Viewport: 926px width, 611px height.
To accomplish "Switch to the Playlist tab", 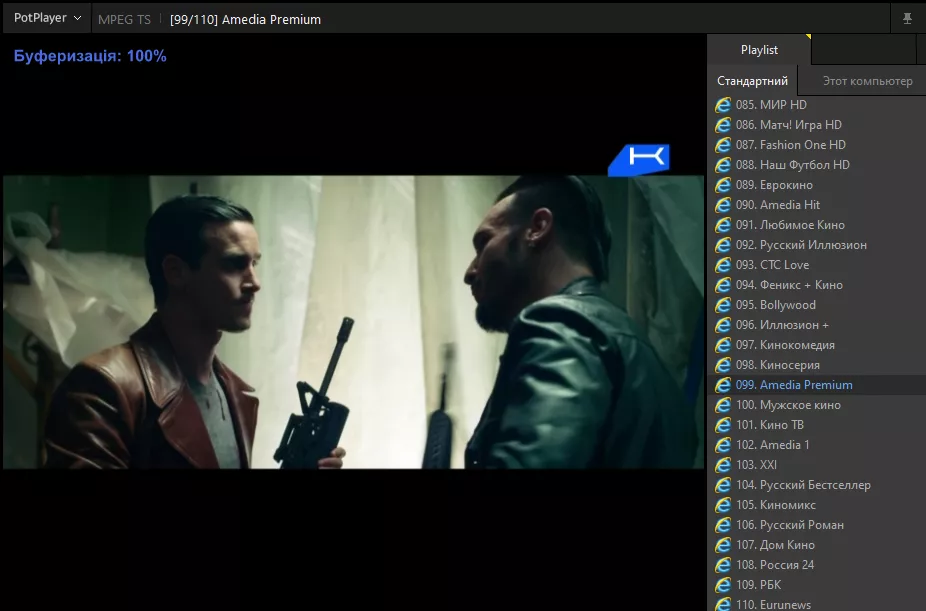I will (759, 50).
